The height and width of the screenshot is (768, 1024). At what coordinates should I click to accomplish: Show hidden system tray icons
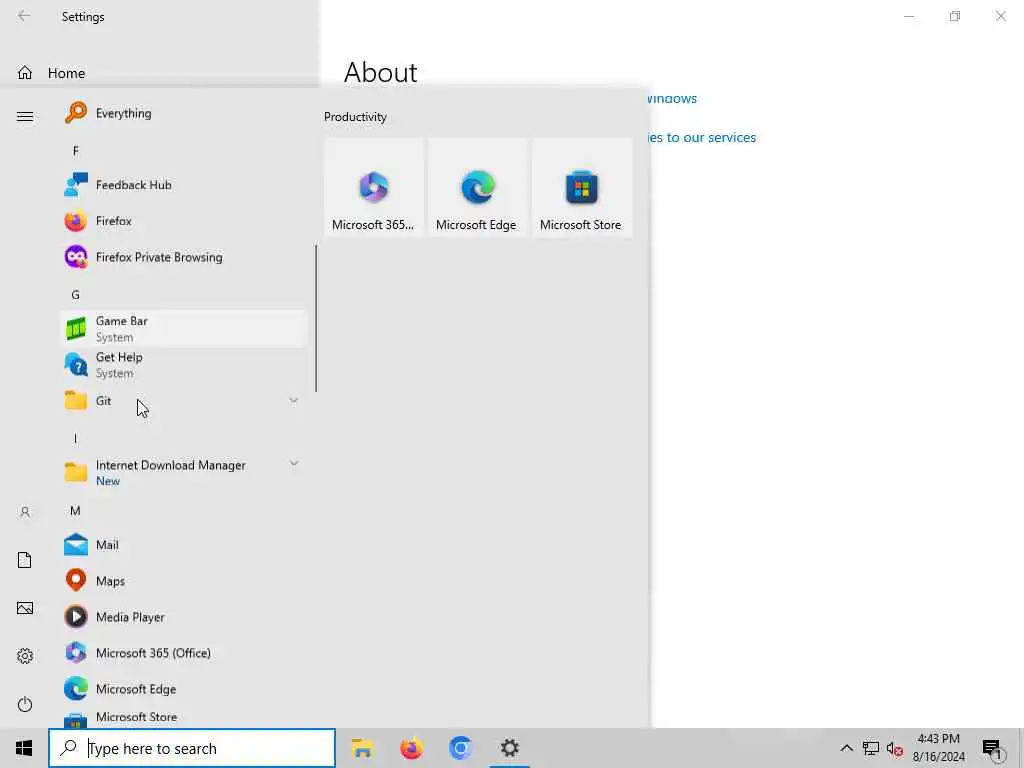click(x=846, y=748)
